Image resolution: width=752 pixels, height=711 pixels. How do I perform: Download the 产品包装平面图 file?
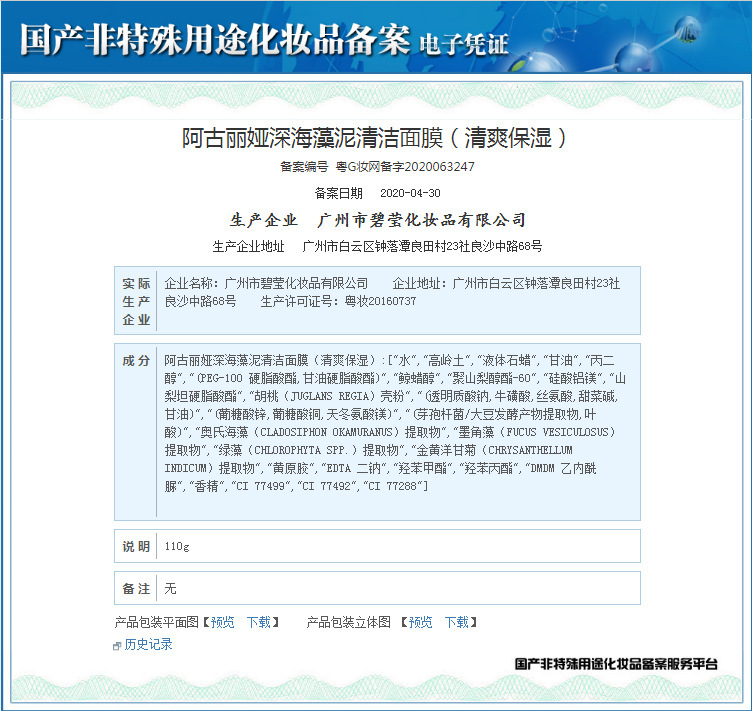click(259, 622)
